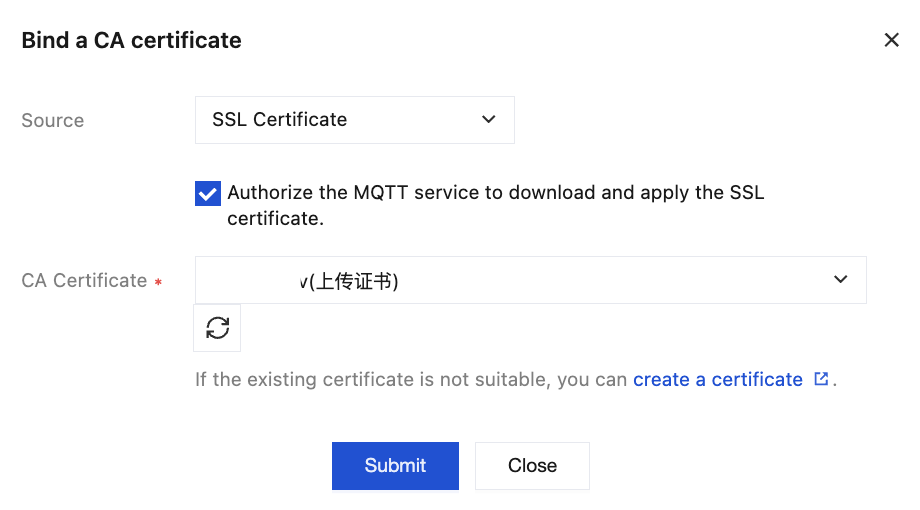Click the Authorize the MQTT service label text

click(495, 193)
